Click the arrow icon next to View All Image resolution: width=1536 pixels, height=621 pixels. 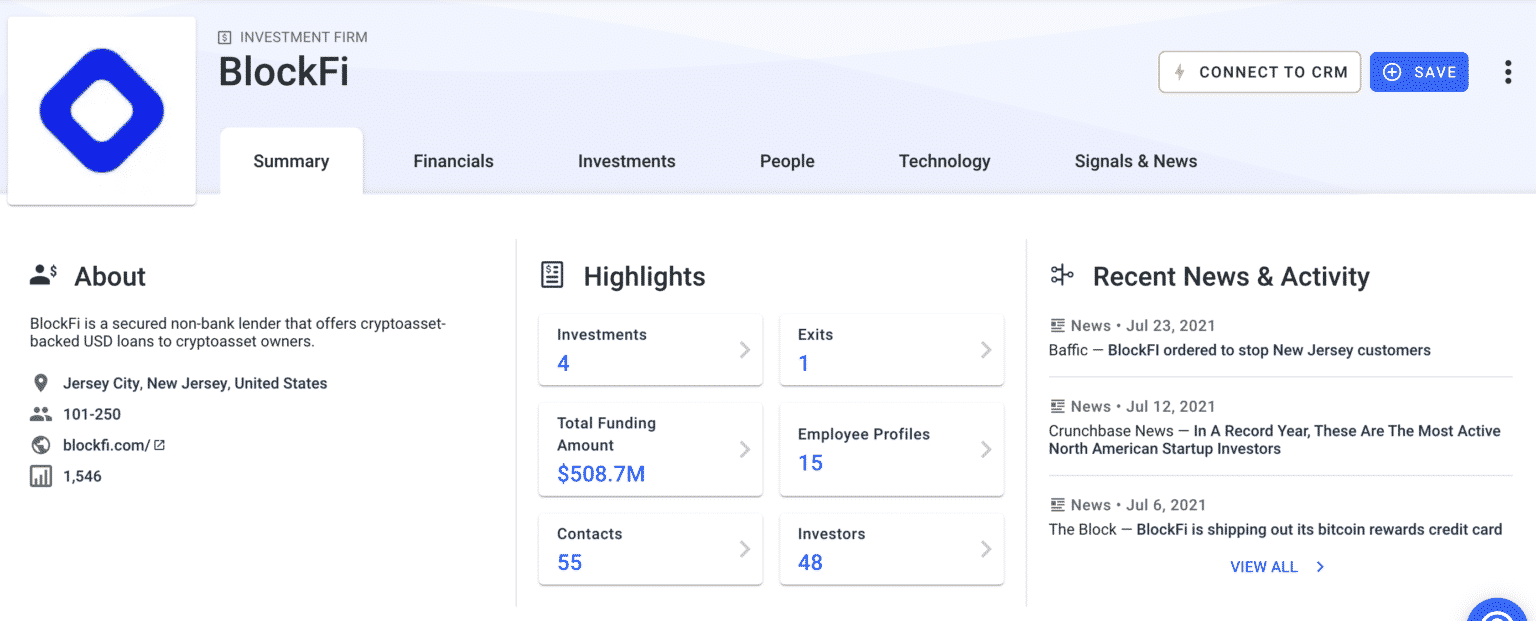[1320, 567]
